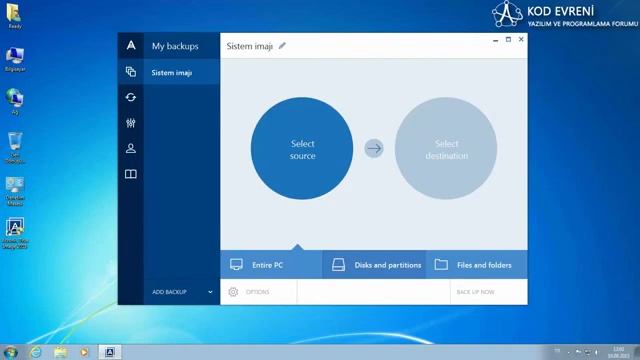Screen dimensions: 640x360
Task: Close the Acronis window
Action: [521, 40]
